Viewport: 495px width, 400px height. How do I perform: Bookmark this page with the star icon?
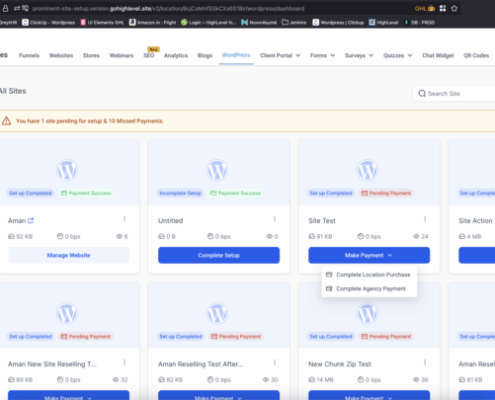[454, 8]
